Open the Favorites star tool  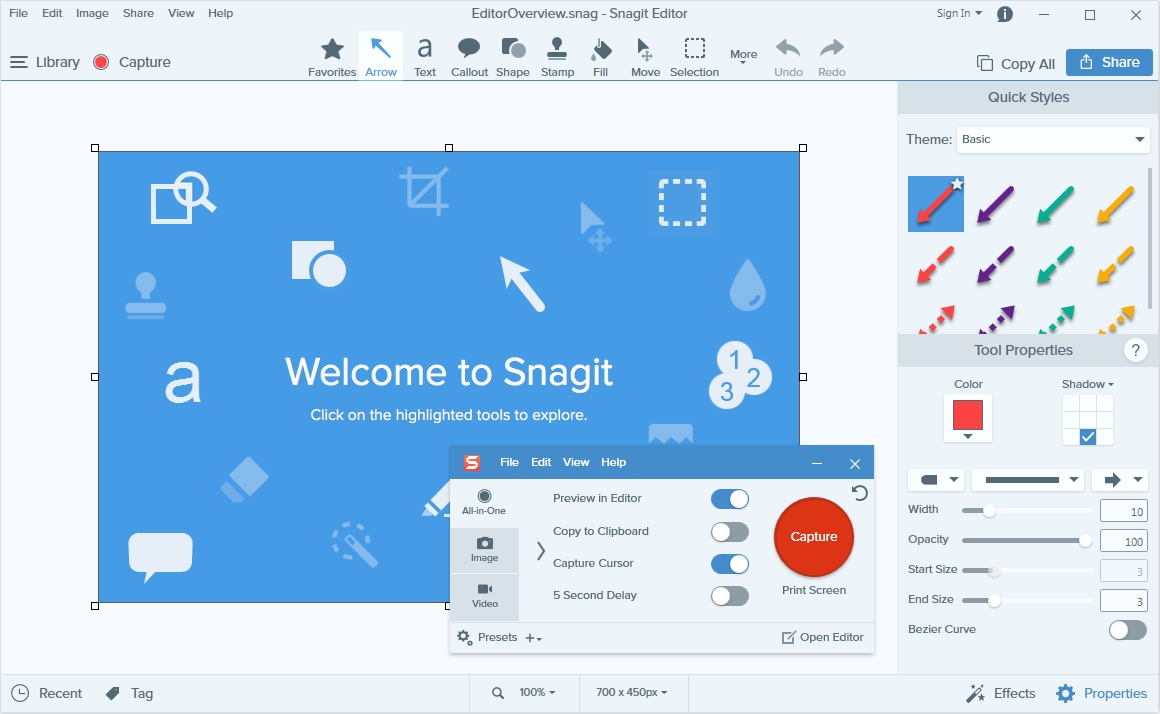pos(332,57)
